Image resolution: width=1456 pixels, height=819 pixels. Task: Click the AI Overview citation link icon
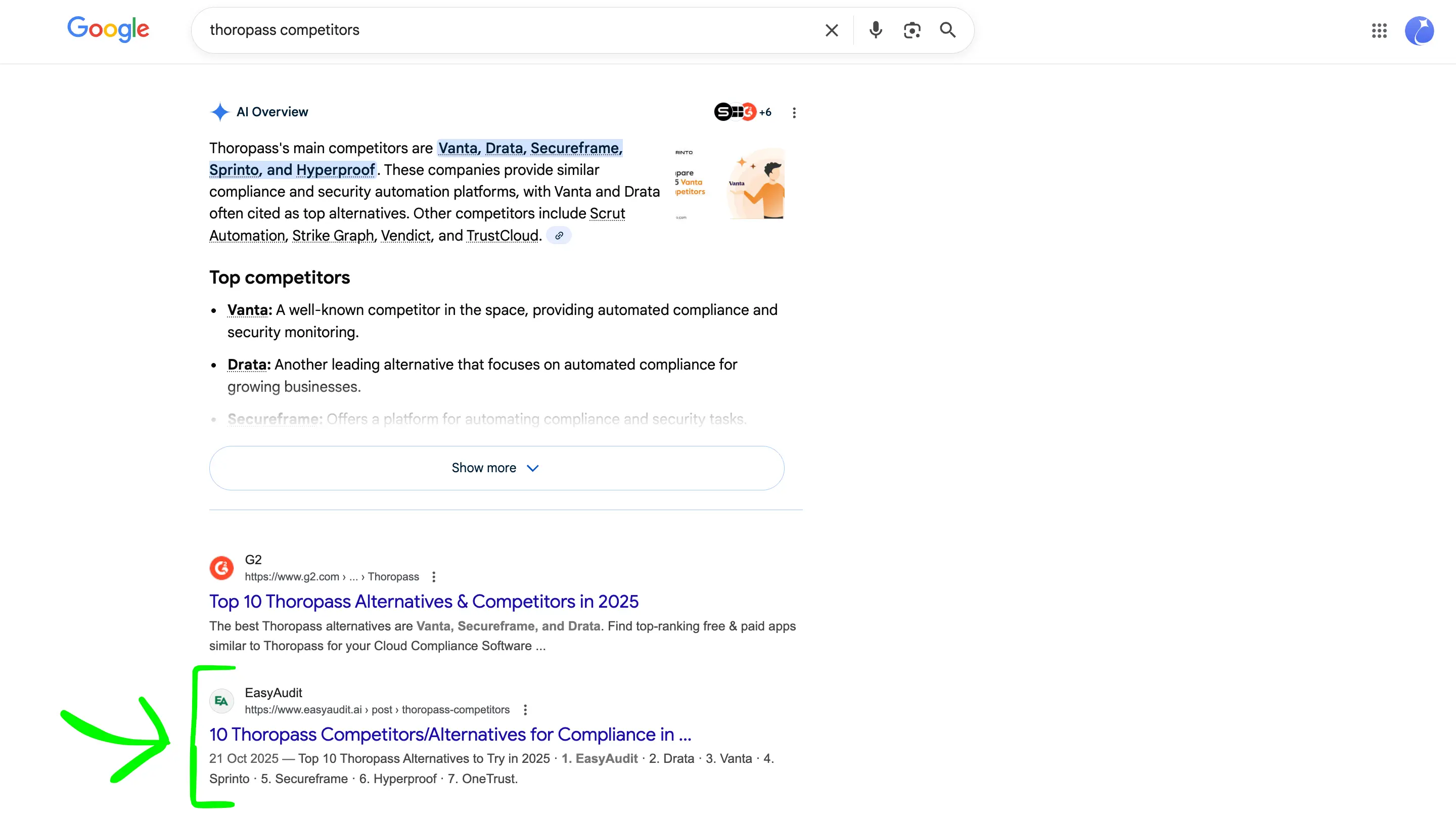click(x=559, y=236)
